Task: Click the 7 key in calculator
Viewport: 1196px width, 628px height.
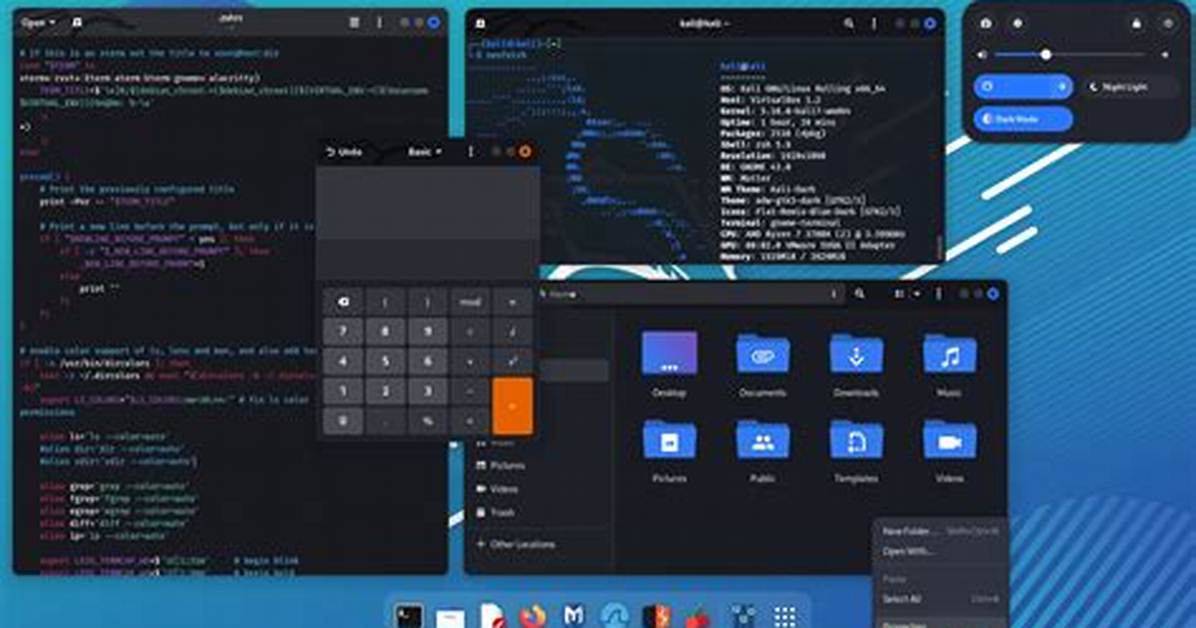Action: pyautogui.click(x=342, y=331)
